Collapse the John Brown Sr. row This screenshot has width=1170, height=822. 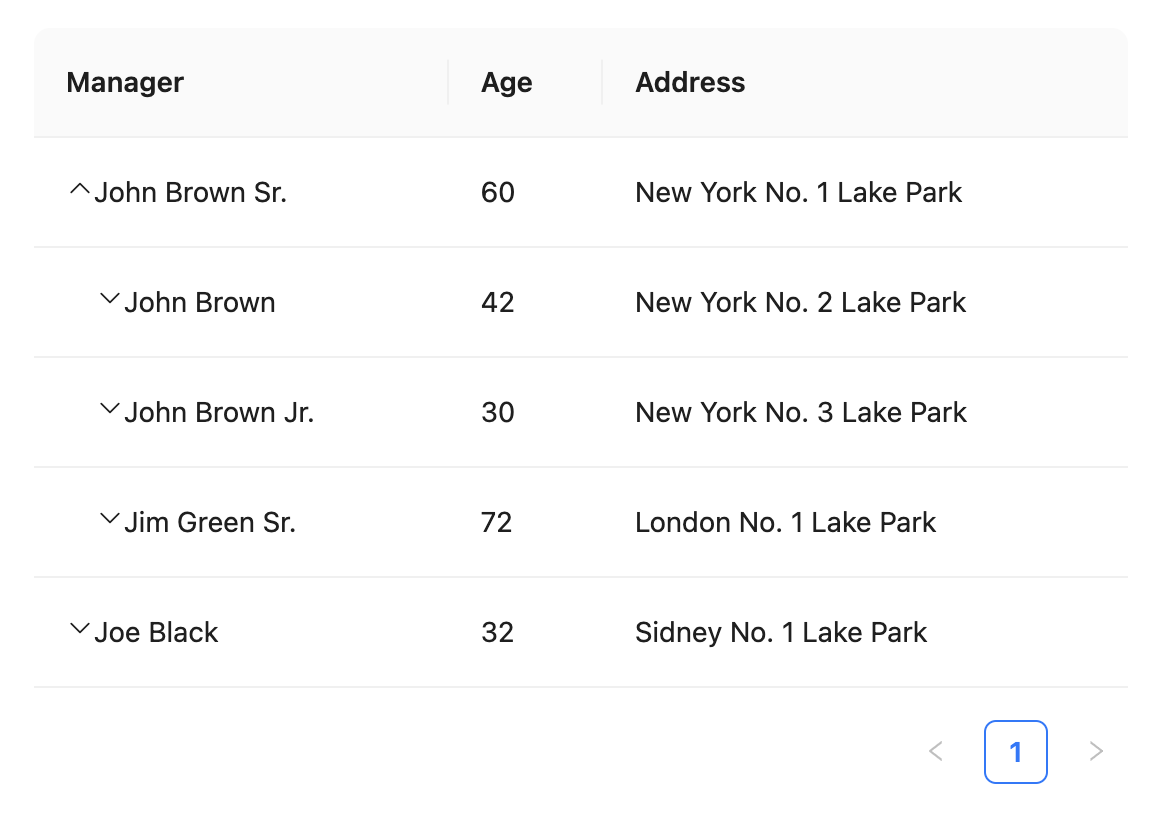[79, 190]
